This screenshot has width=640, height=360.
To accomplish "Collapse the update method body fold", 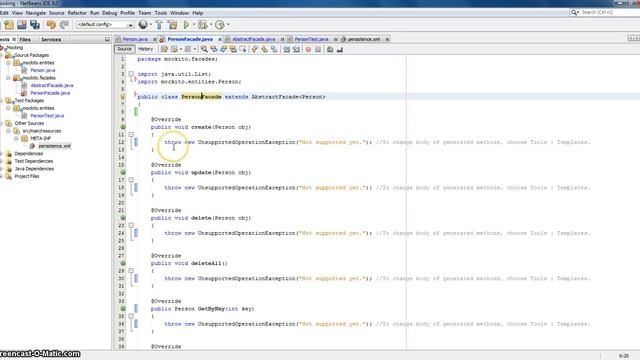I will 131,180.
